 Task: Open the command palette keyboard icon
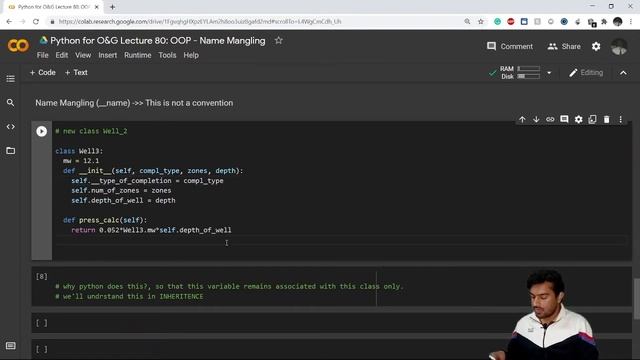pos(11,346)
